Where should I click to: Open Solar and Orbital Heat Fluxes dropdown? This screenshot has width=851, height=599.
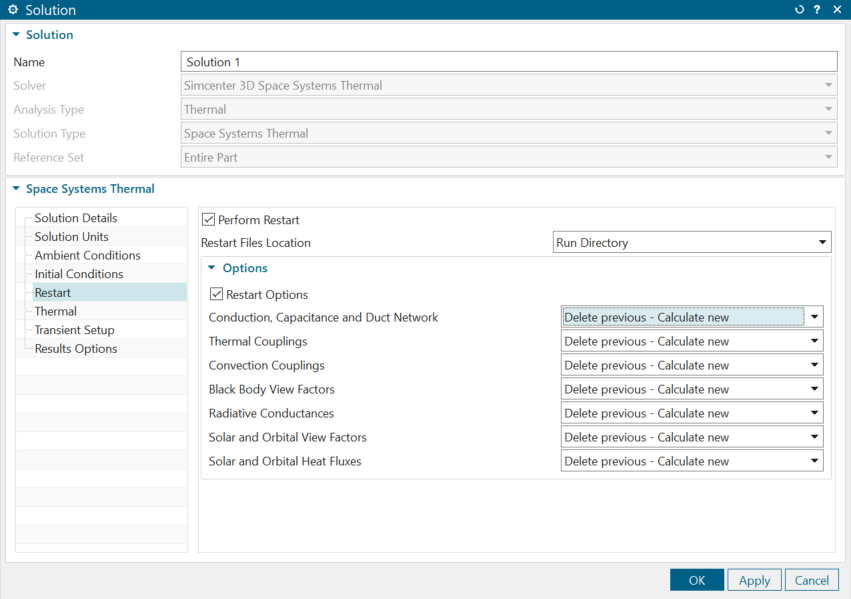point(692,461)
